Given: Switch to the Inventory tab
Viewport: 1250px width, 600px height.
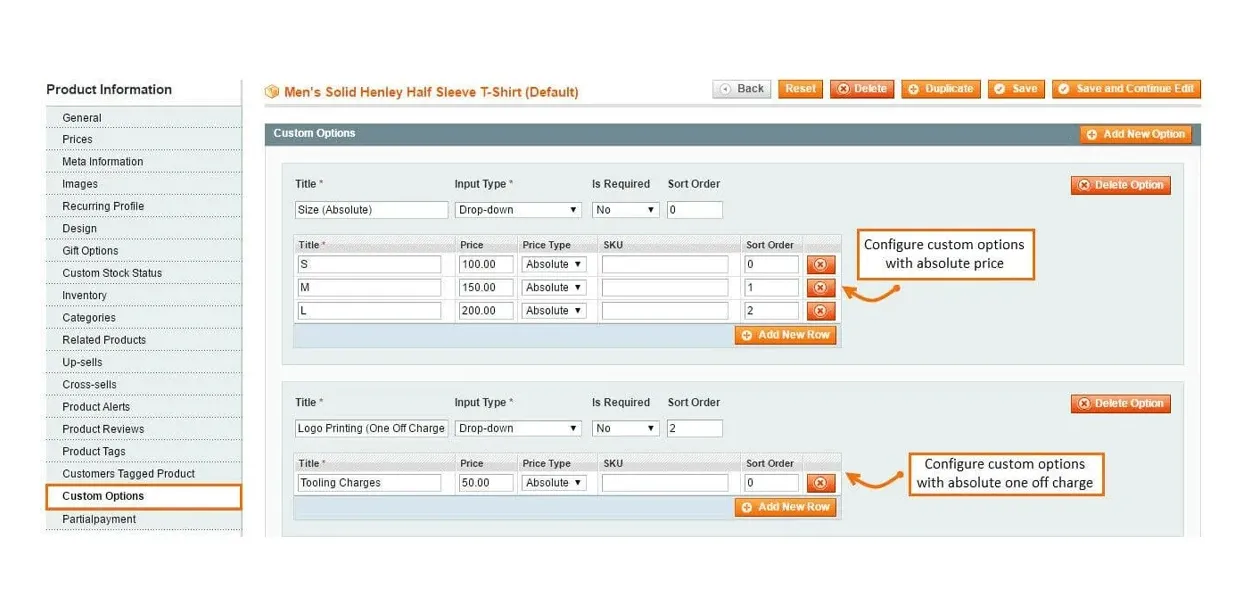Looking at the screenshot, I should (x=84, y=296).
